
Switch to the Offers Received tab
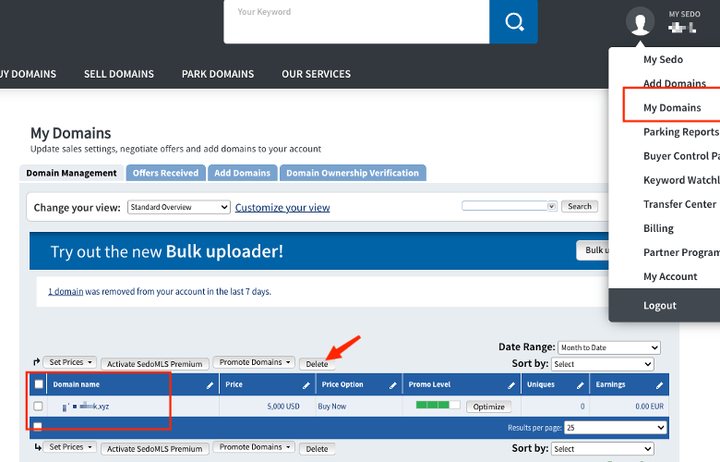[166, 173]
